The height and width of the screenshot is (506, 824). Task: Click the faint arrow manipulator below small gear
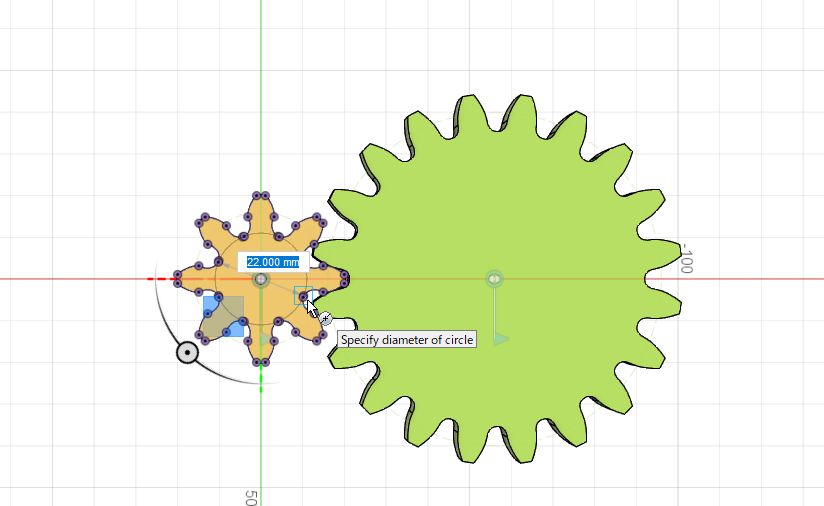266,339
